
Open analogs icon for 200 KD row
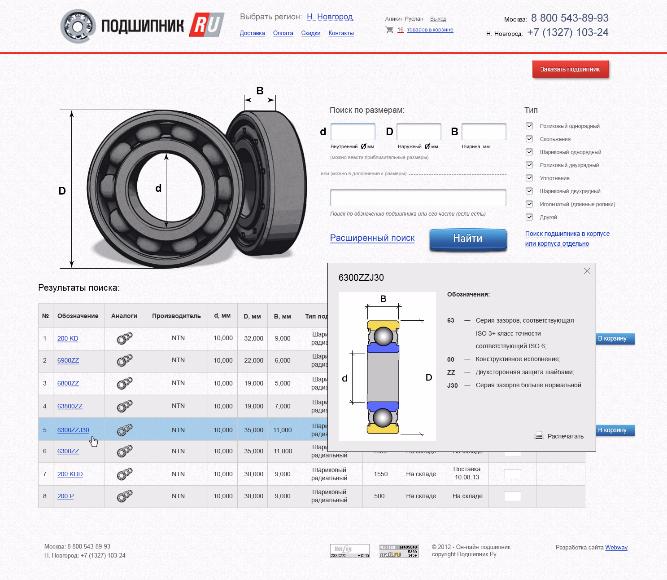(124, 339)
